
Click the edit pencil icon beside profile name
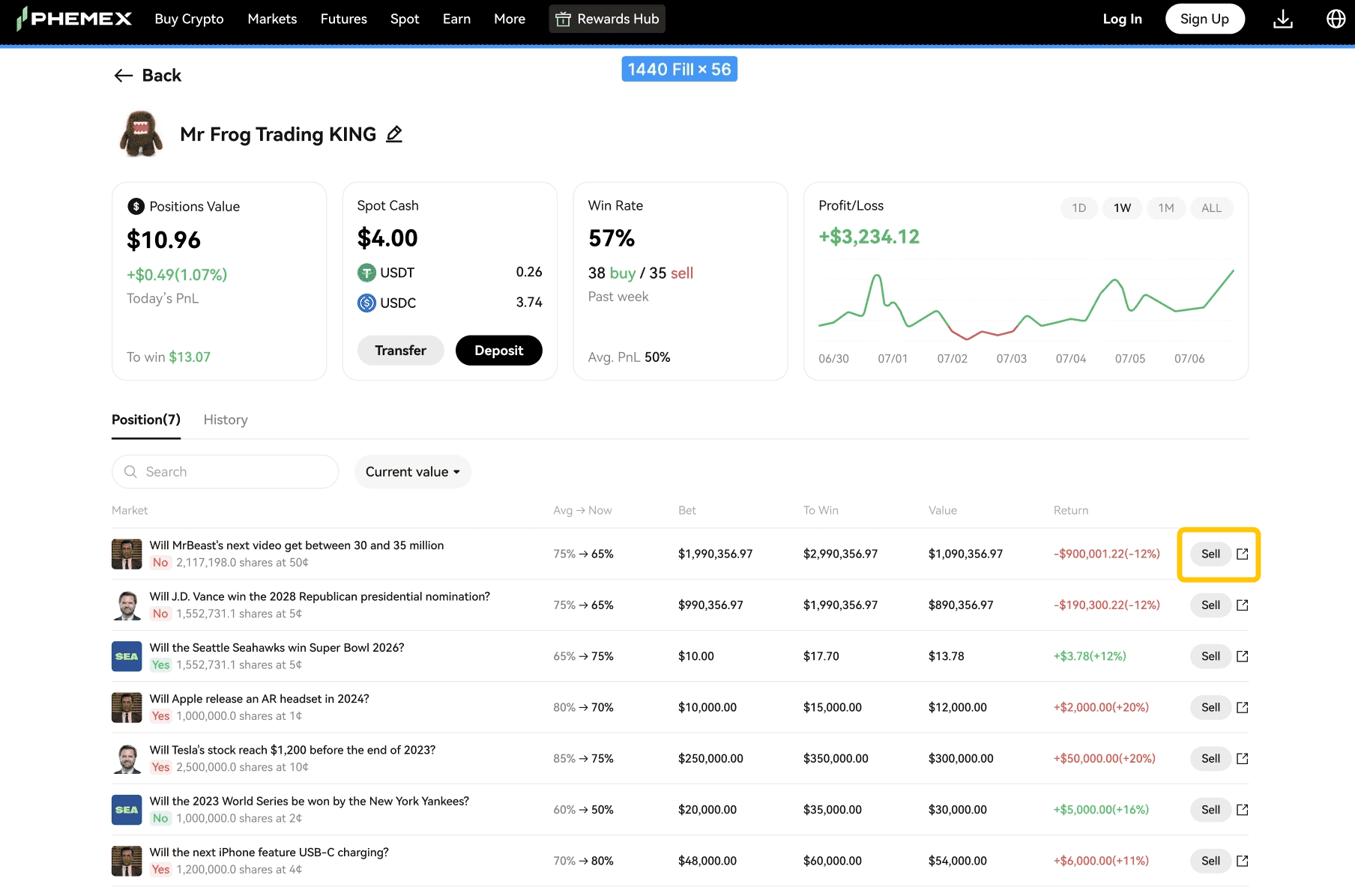pyautogui.click(x=394, y=134)
